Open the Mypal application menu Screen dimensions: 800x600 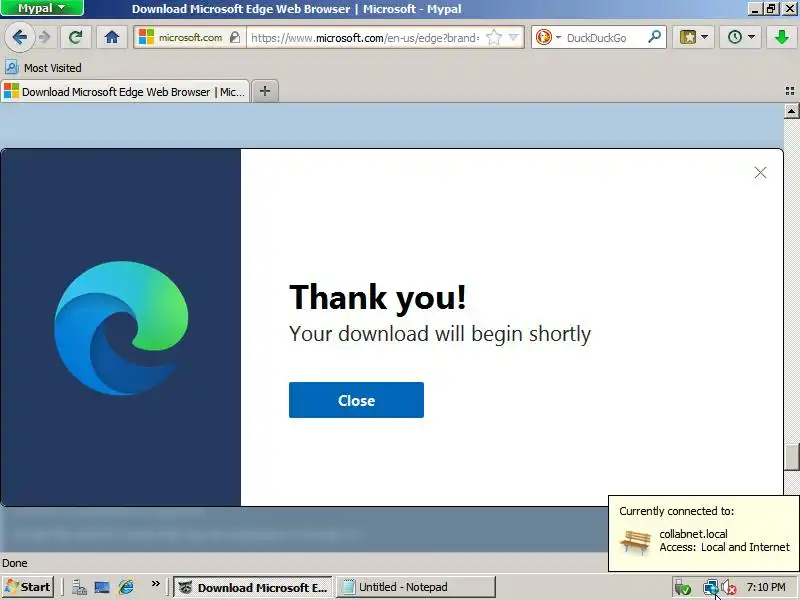coord(42,8)
